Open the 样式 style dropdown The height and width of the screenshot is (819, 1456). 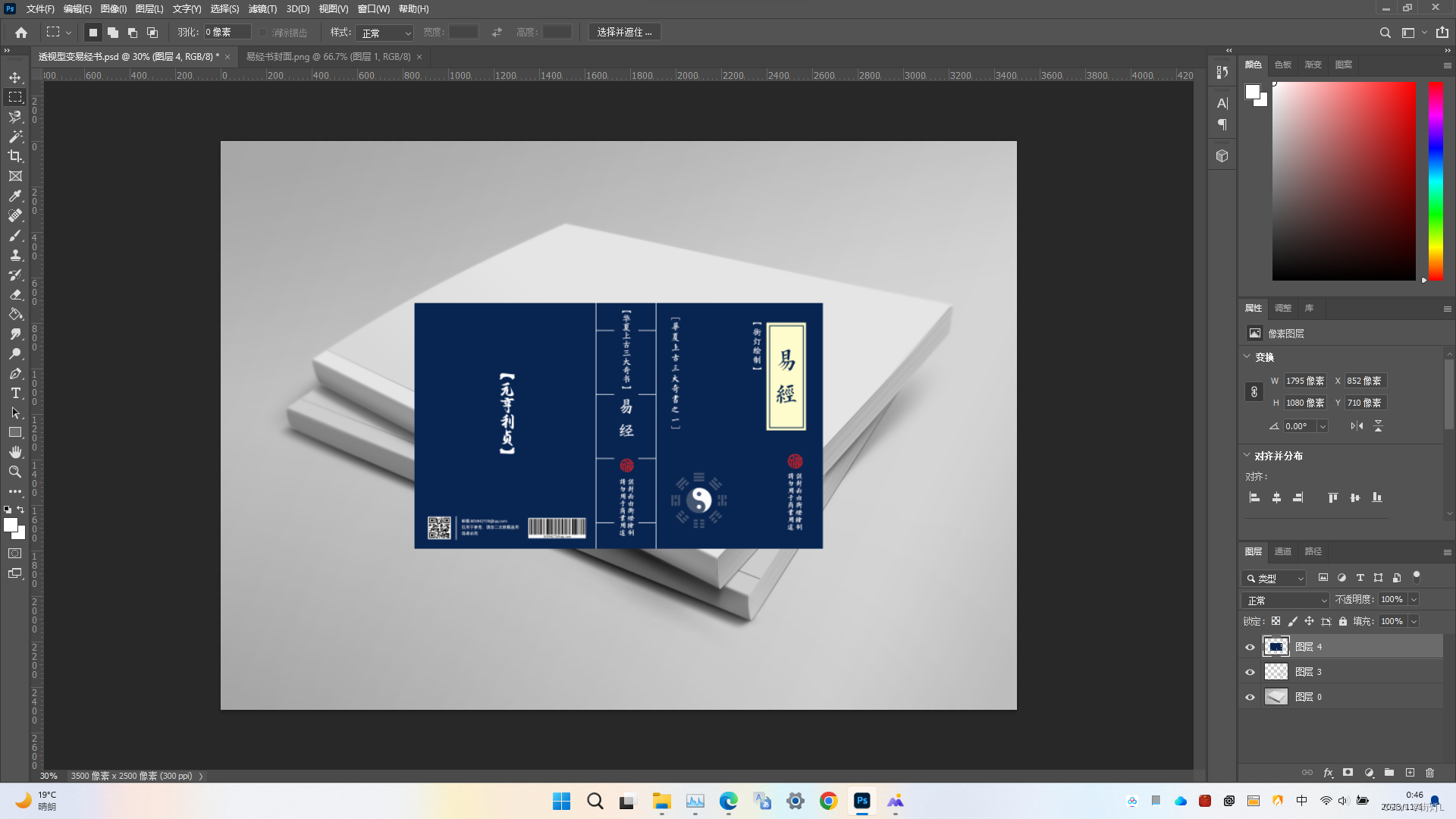coord(386,33)
